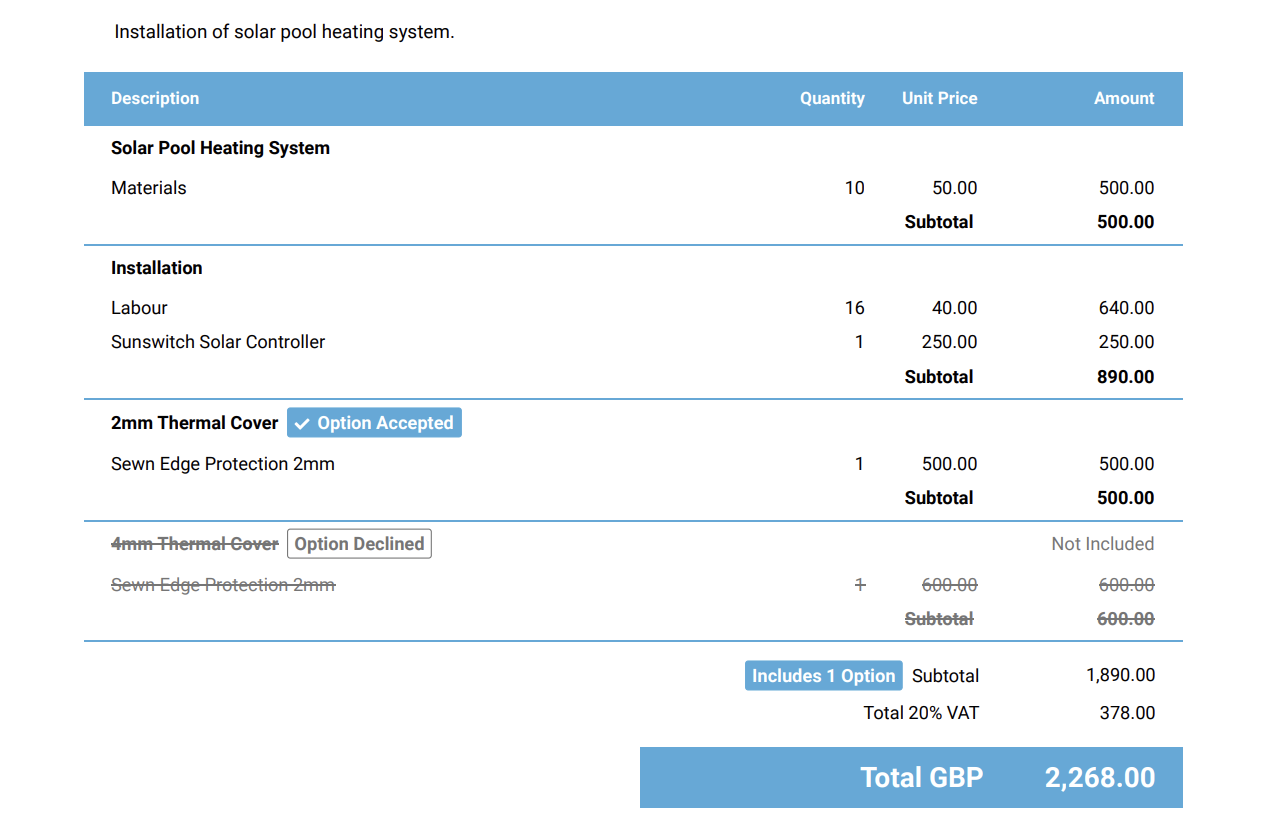Select the installation description text above the table
The width and height of the screenshot is (1264, 840).
[x=284, y=31]
